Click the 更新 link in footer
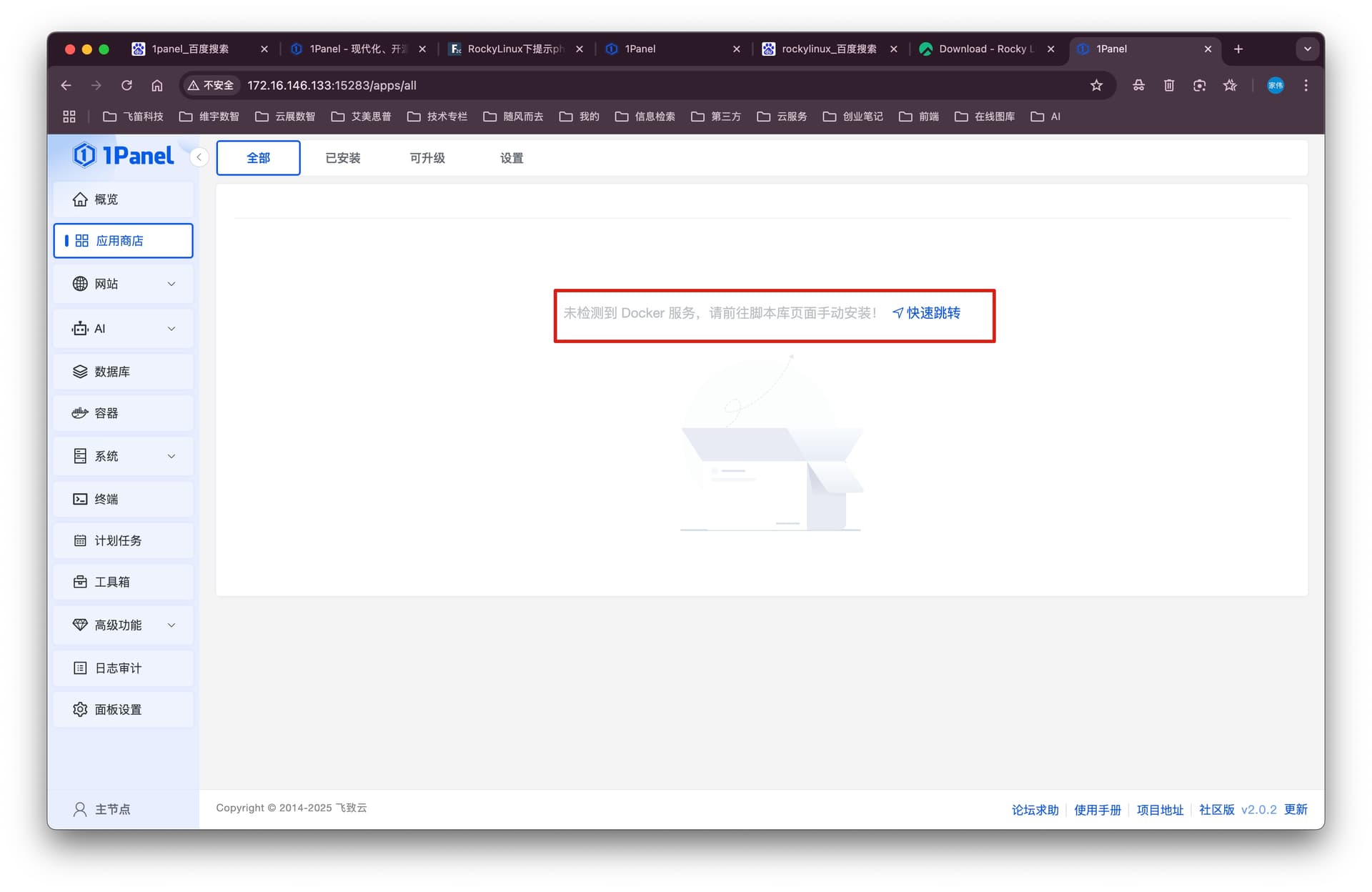 1296,810
